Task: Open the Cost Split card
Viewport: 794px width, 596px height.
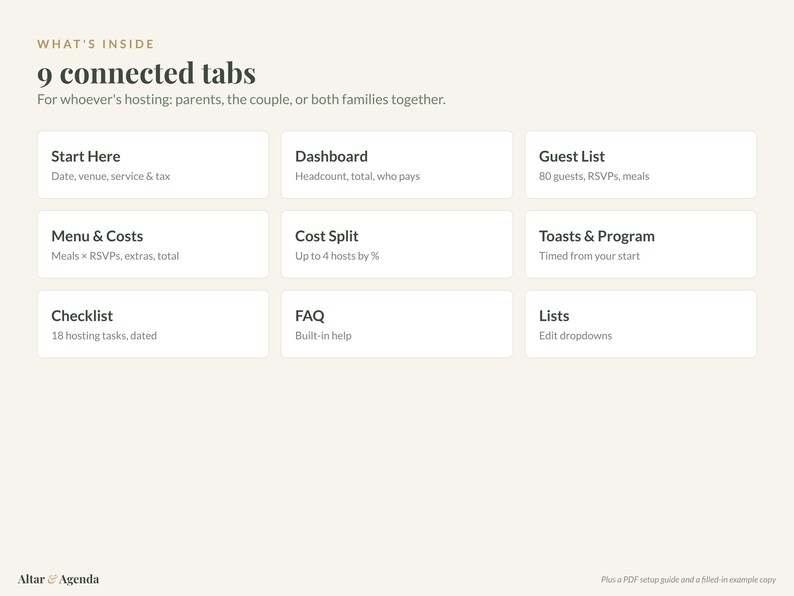Action: pos(397,244)
